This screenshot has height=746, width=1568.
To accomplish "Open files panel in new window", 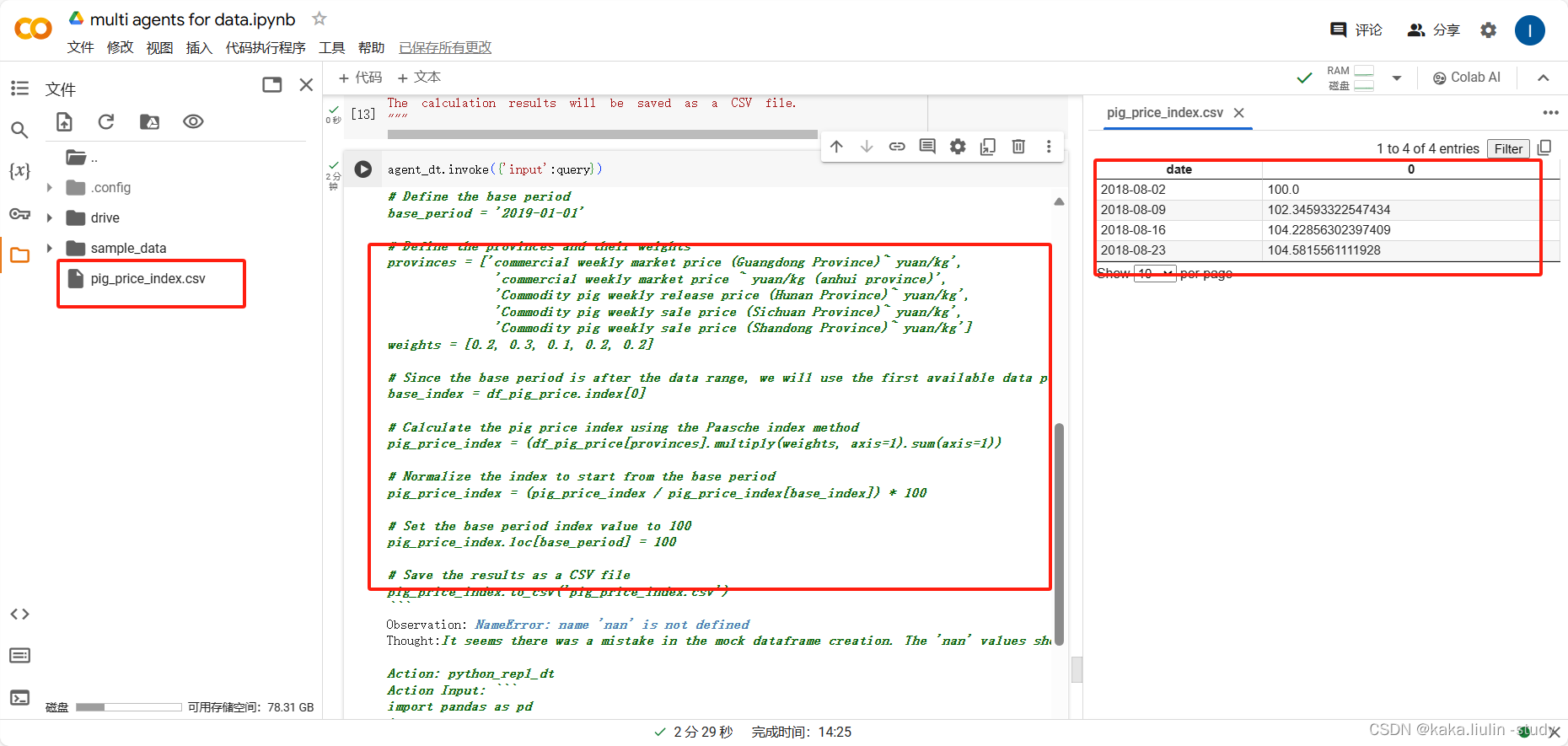I will coord(272,84).
